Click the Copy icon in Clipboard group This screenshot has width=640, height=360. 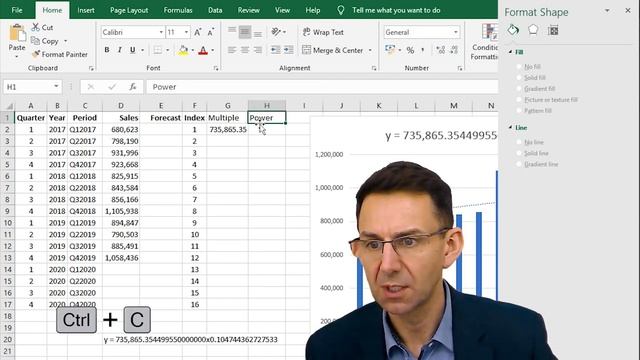[36, 41]
